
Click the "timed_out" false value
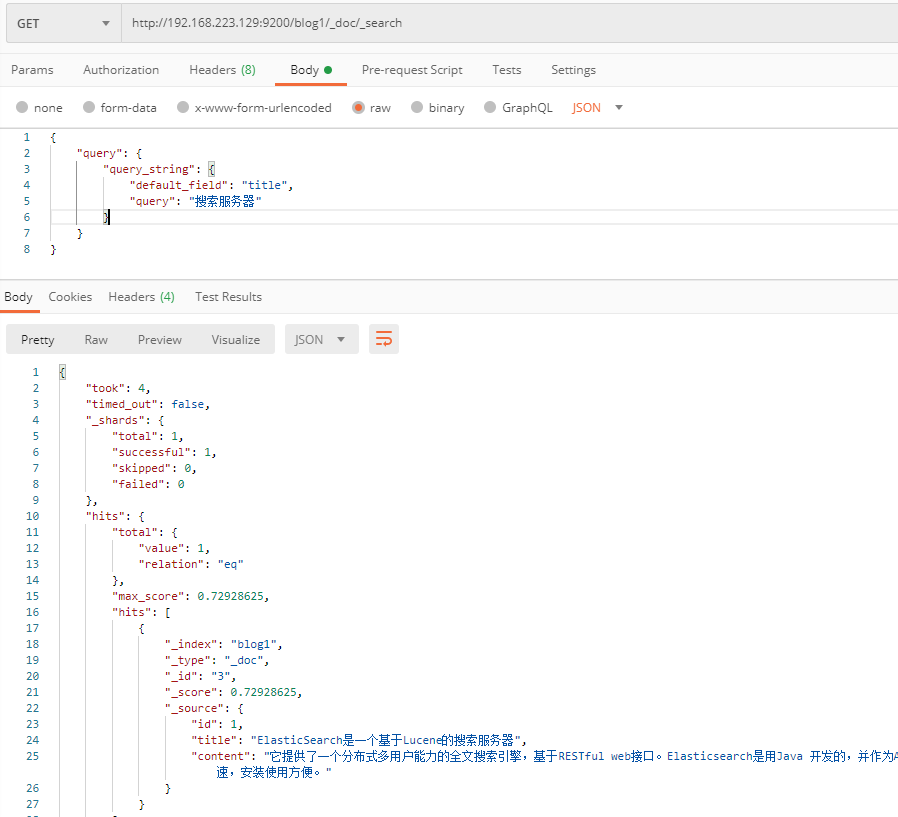[188, 404]
